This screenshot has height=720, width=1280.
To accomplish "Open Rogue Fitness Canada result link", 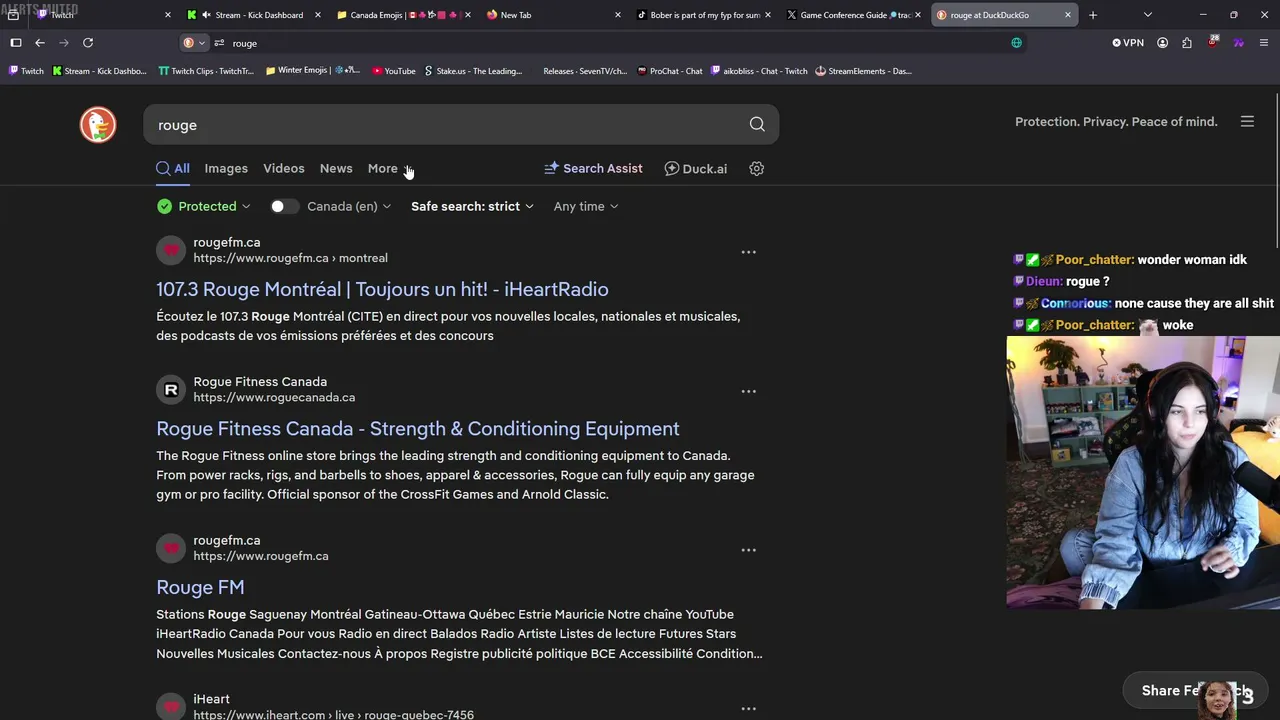I will [418, 428].
